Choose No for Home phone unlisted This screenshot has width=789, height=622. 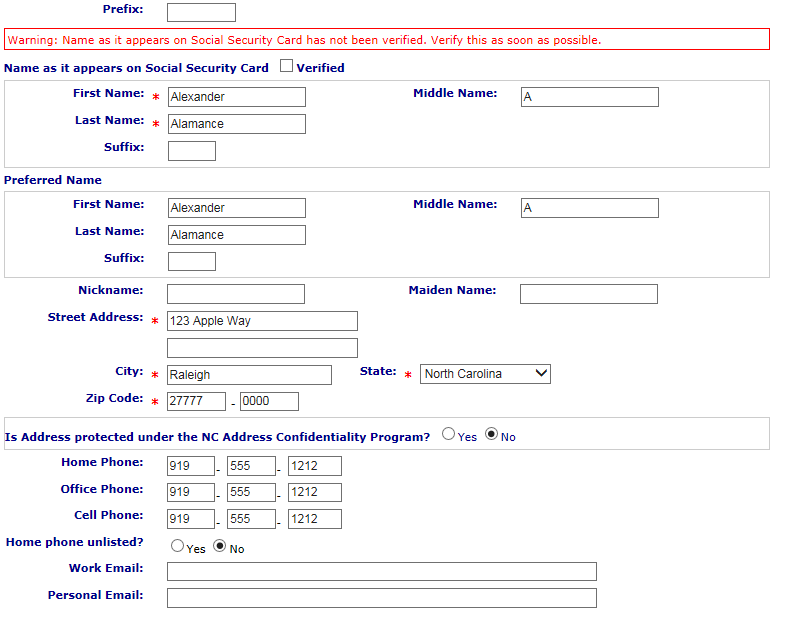click(x=220, y=547)
